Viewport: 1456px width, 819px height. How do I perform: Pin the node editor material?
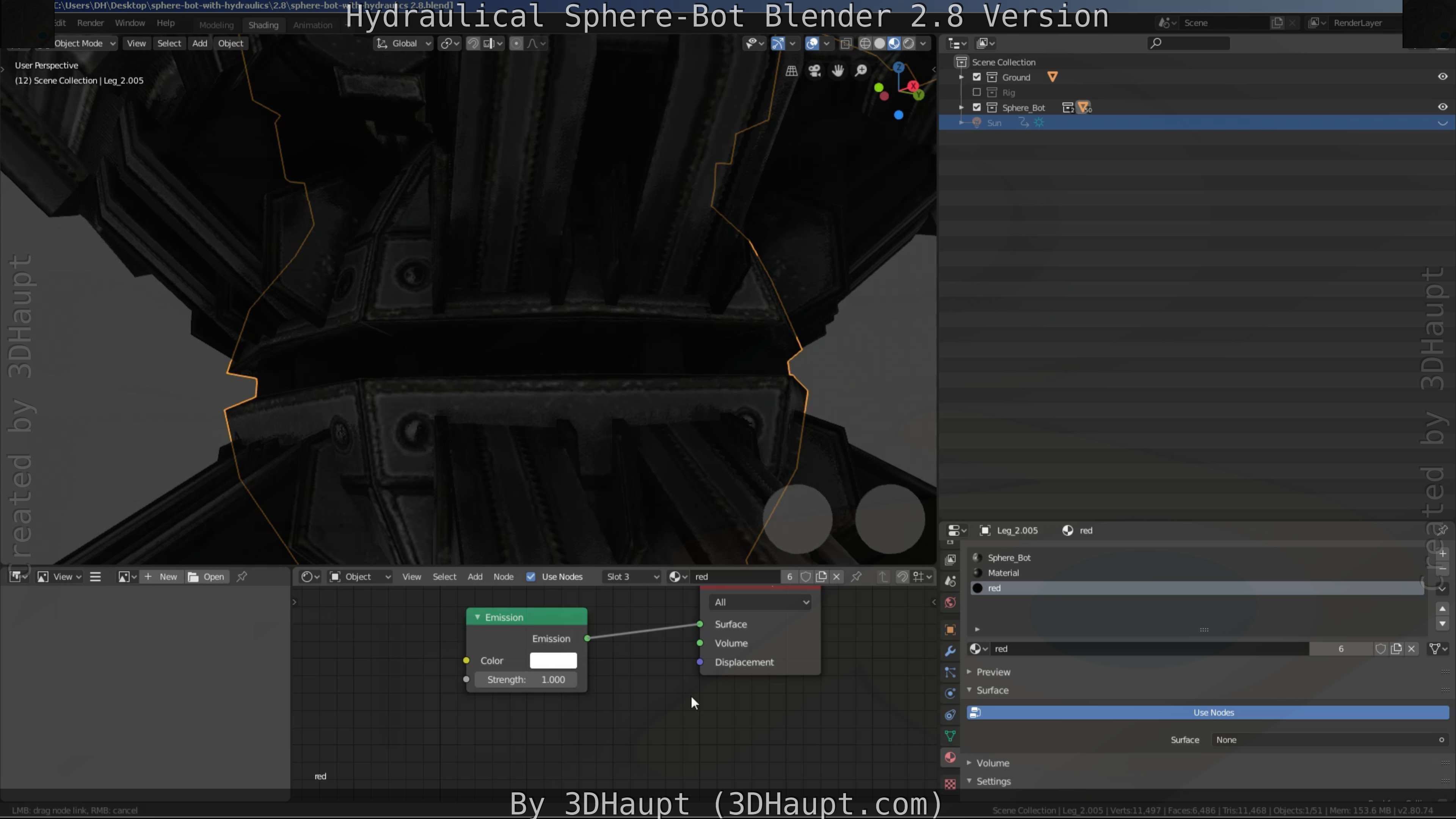pos(856,576)
